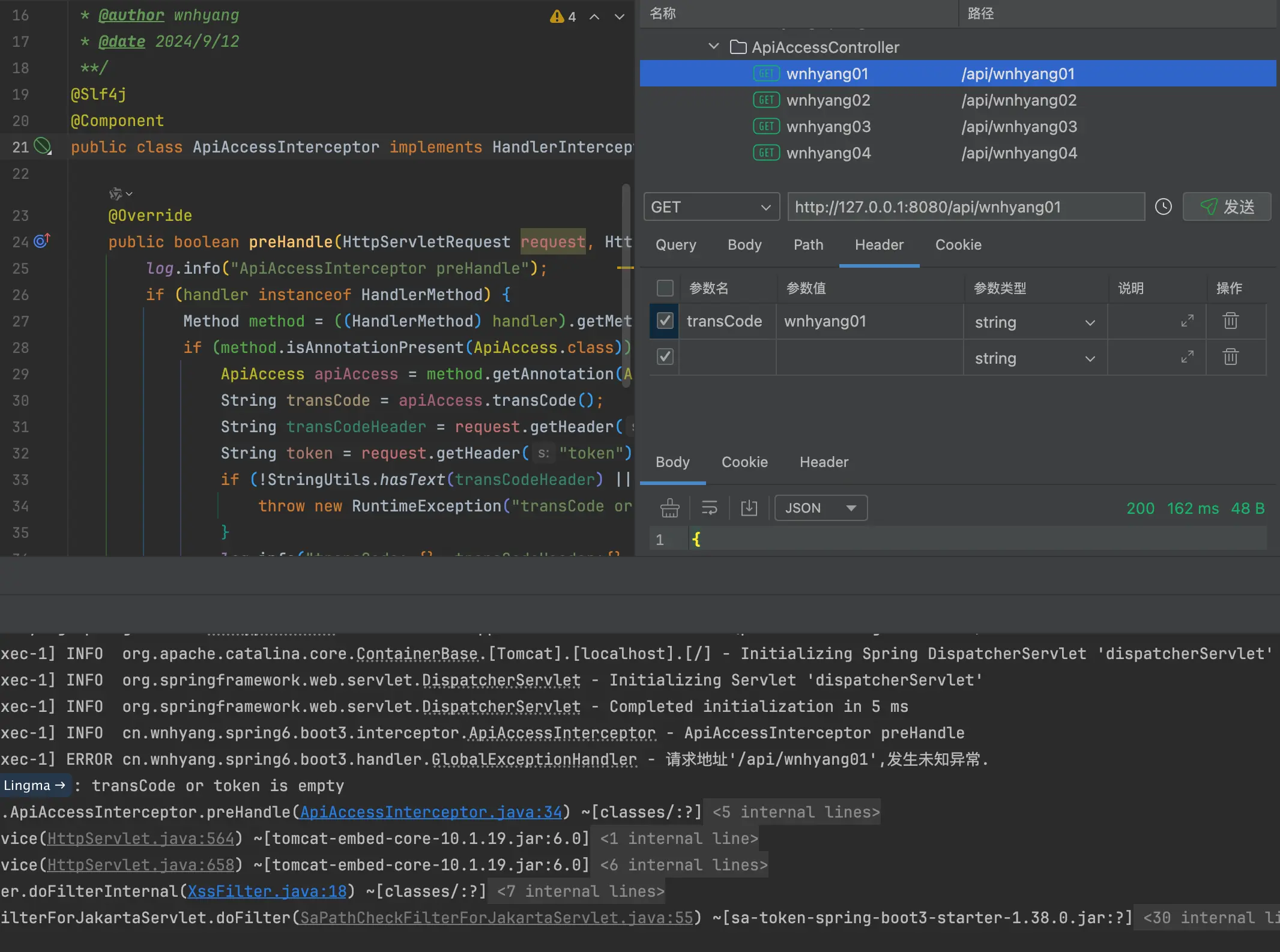1280x952 pixels.
Task: Click the GET badge of wnhyang03
Action: coord(766,127)
